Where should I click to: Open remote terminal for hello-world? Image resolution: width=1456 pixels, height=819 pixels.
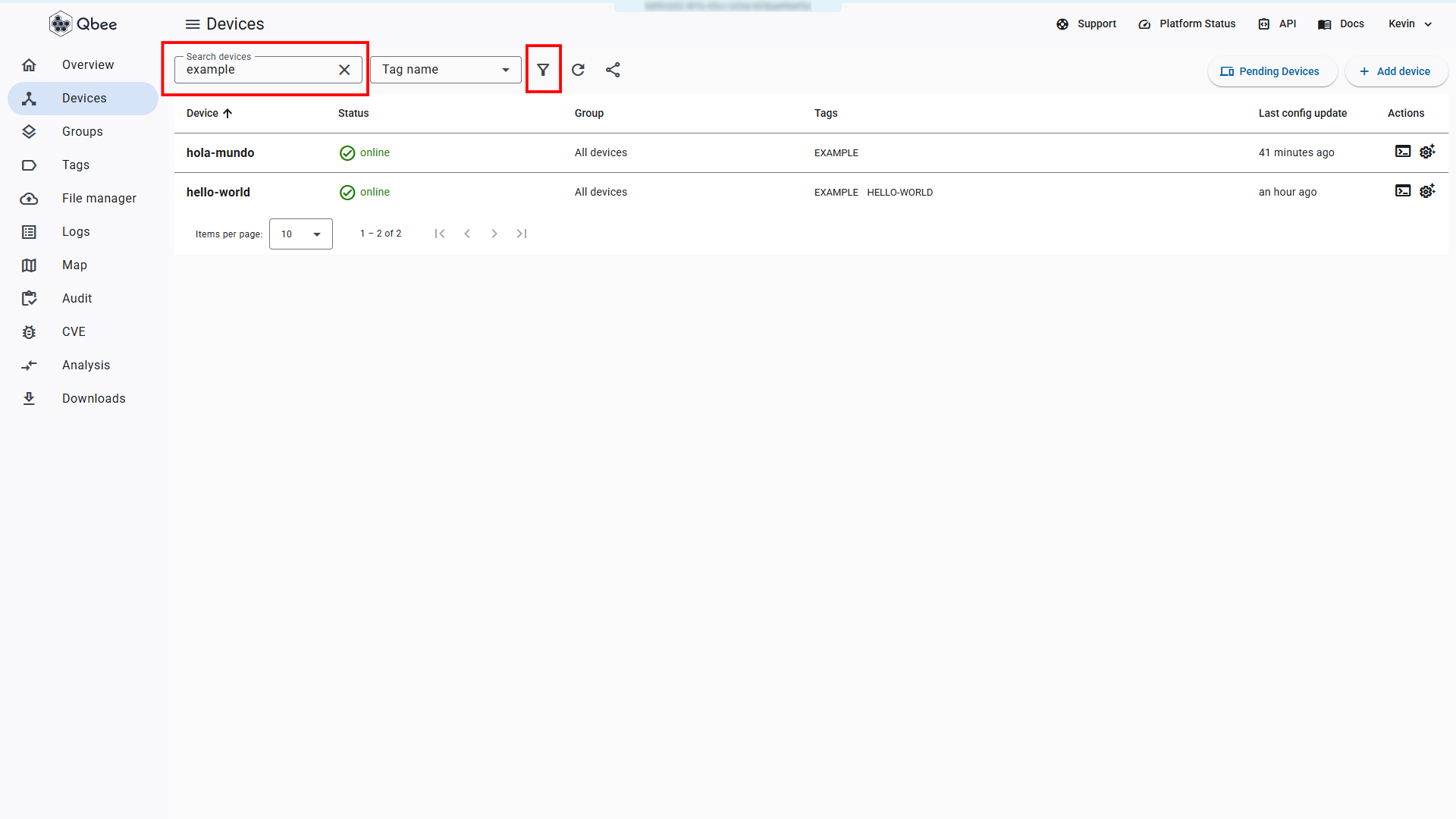(1403, 191)
